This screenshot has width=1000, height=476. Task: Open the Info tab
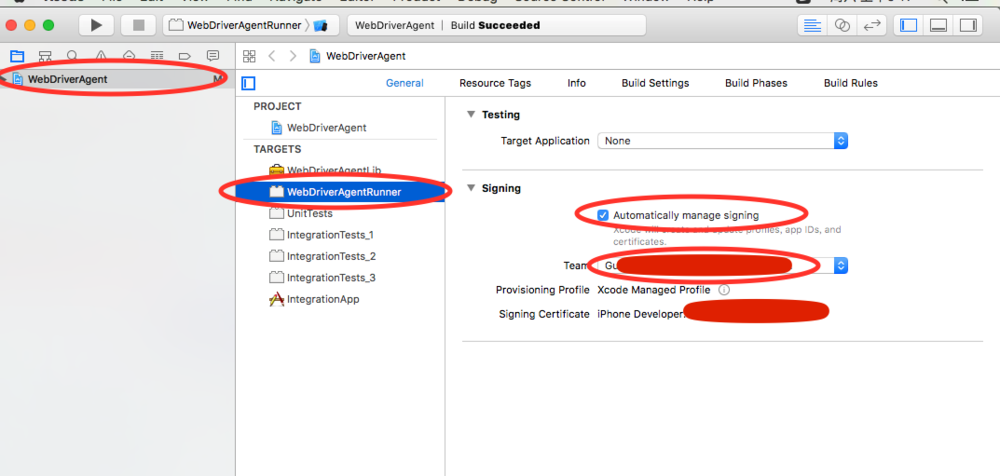tap(577, 83)
